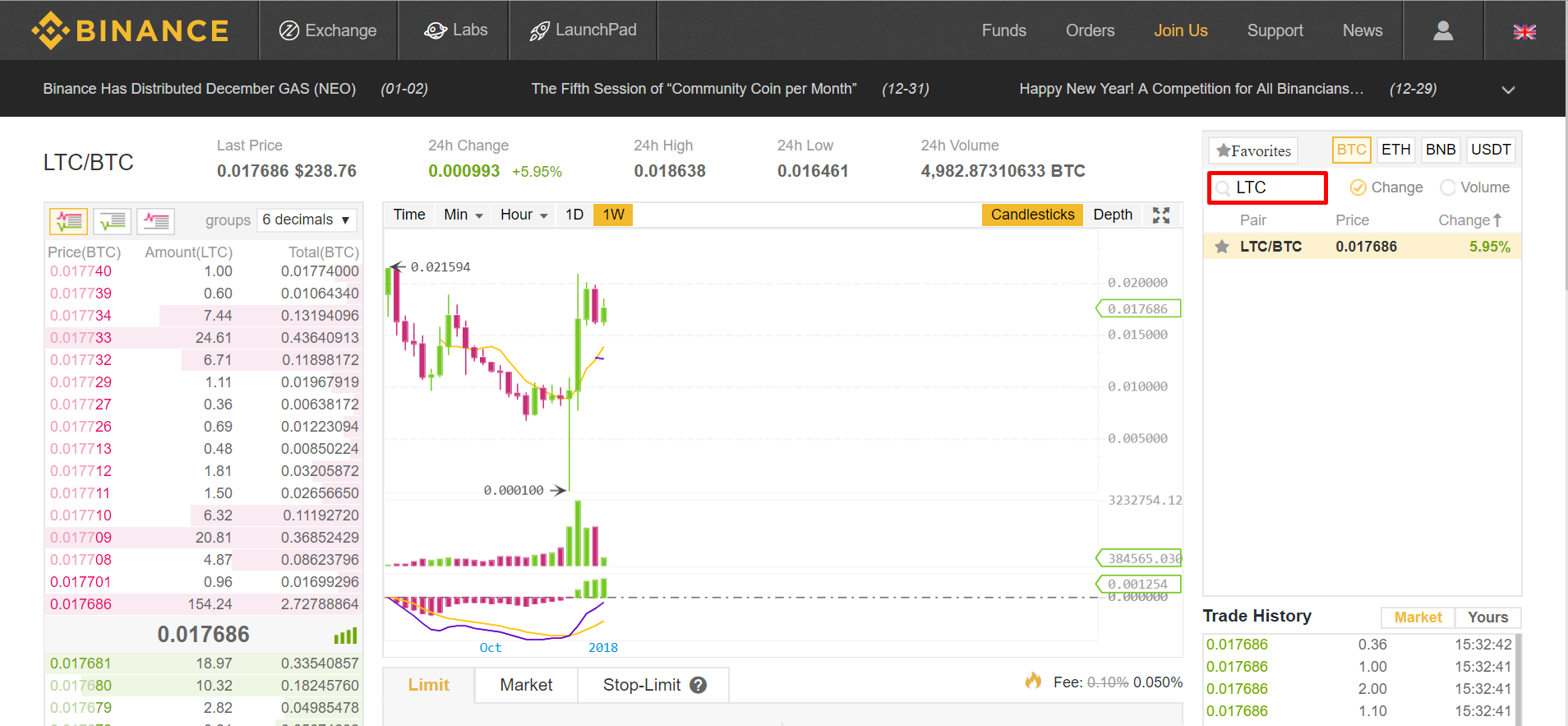Image resolution: width=1568 pixels, height=726 pixels.
Task: Select the Volume radio option
Action: coord(1448,187)
